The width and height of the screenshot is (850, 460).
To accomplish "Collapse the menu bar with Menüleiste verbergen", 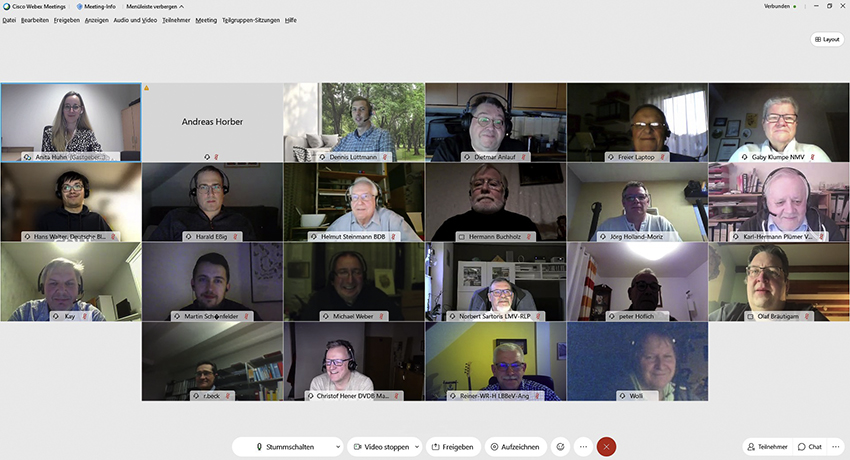I will coord(152,6).
